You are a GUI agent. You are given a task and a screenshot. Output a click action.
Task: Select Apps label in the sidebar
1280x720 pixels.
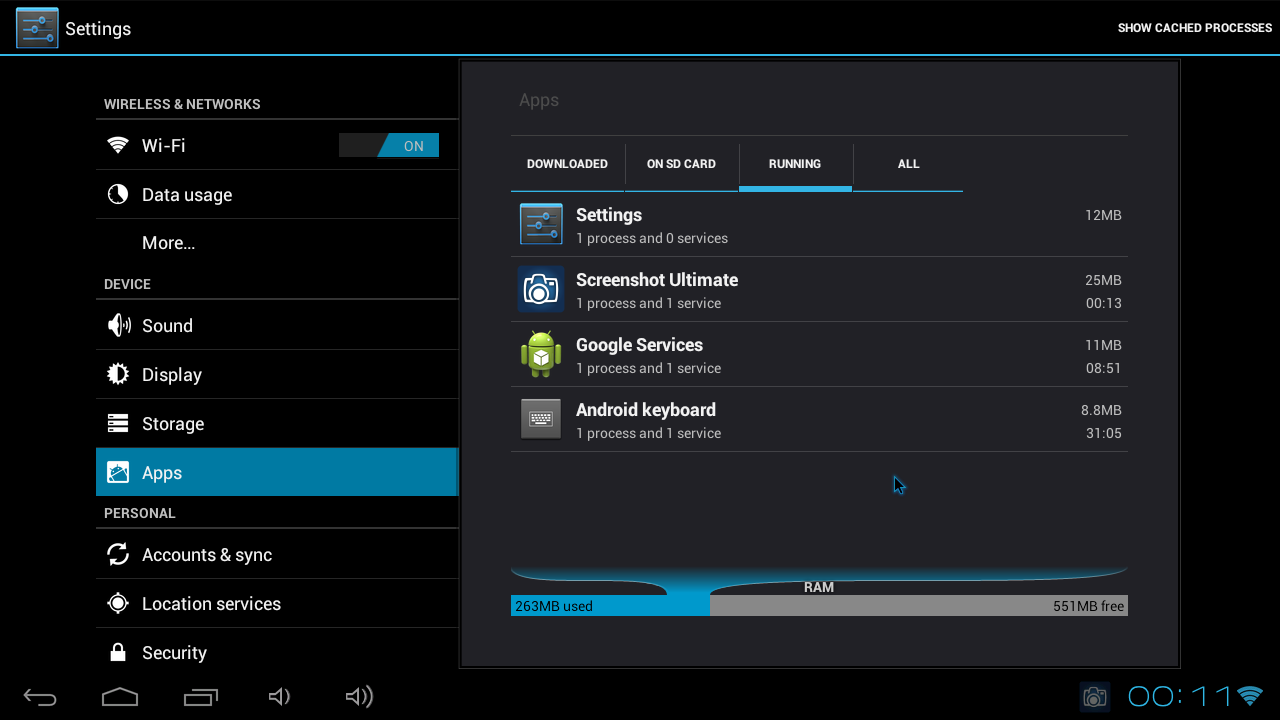(162, 473)
